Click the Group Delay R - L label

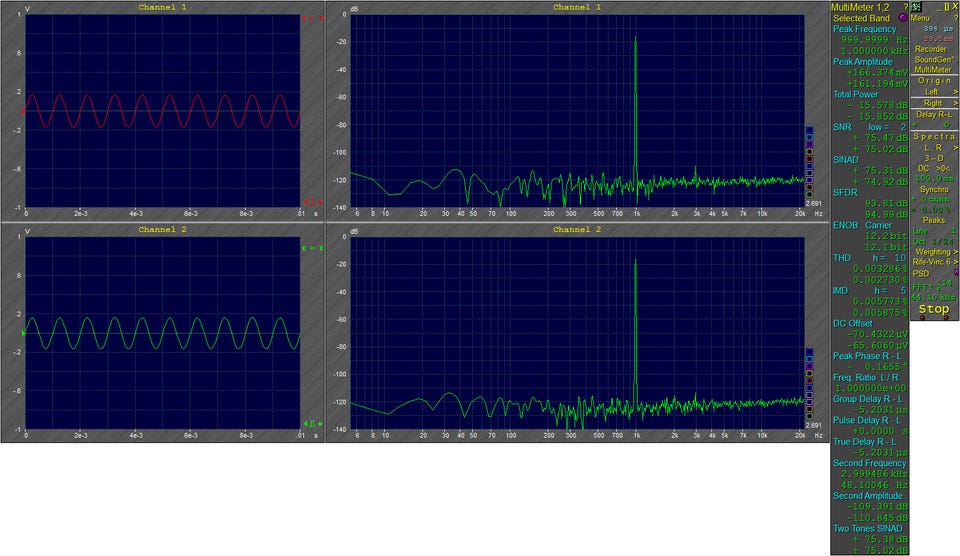868,399
